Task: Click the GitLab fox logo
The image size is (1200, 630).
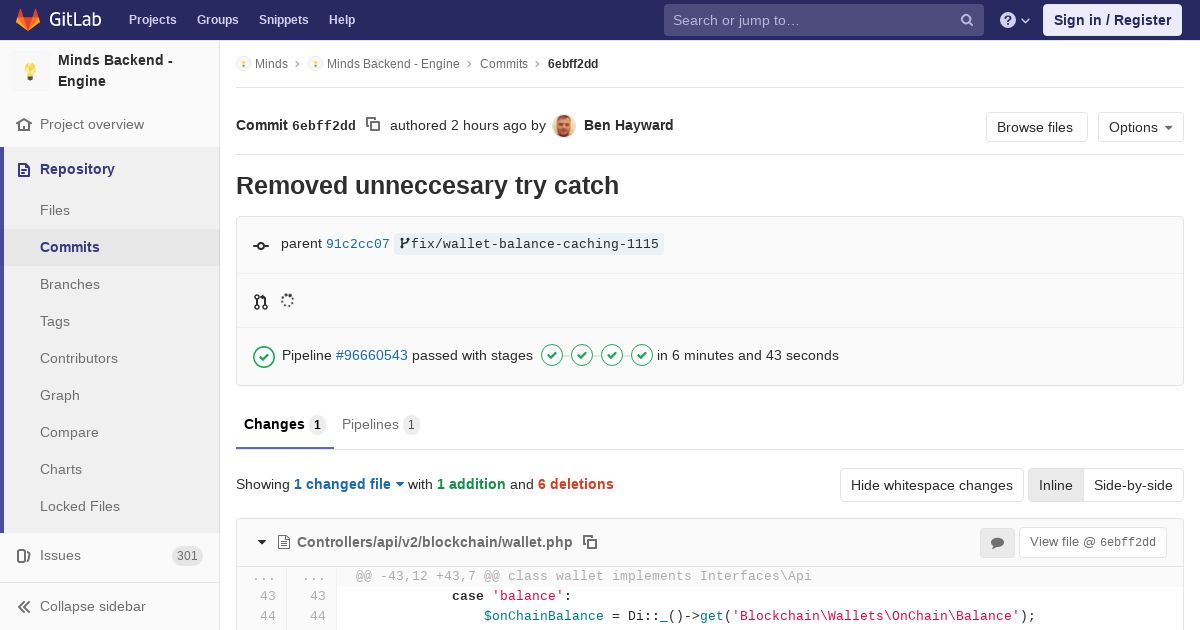Action: pyautogui.click(x=28, y=20)
